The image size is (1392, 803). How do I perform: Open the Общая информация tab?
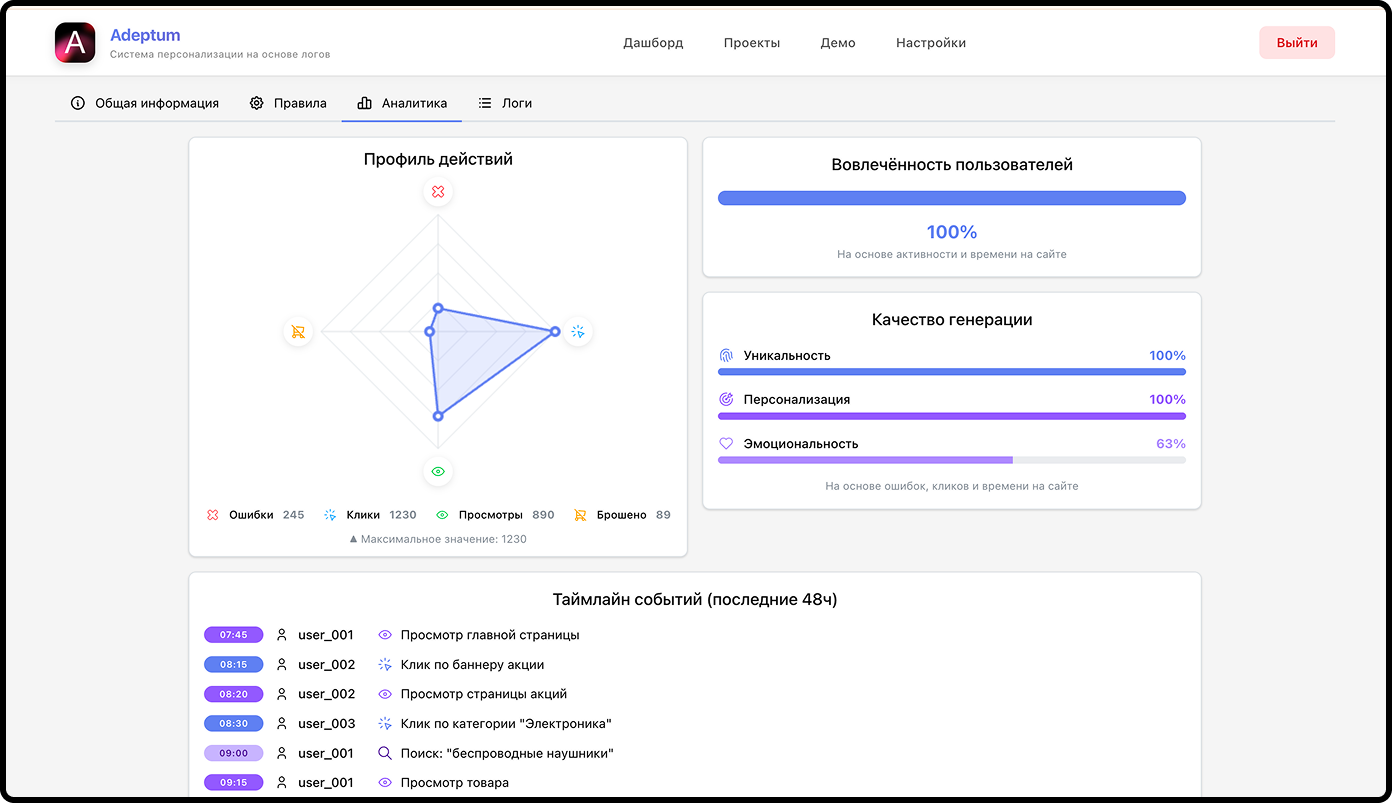click(145, 103)
